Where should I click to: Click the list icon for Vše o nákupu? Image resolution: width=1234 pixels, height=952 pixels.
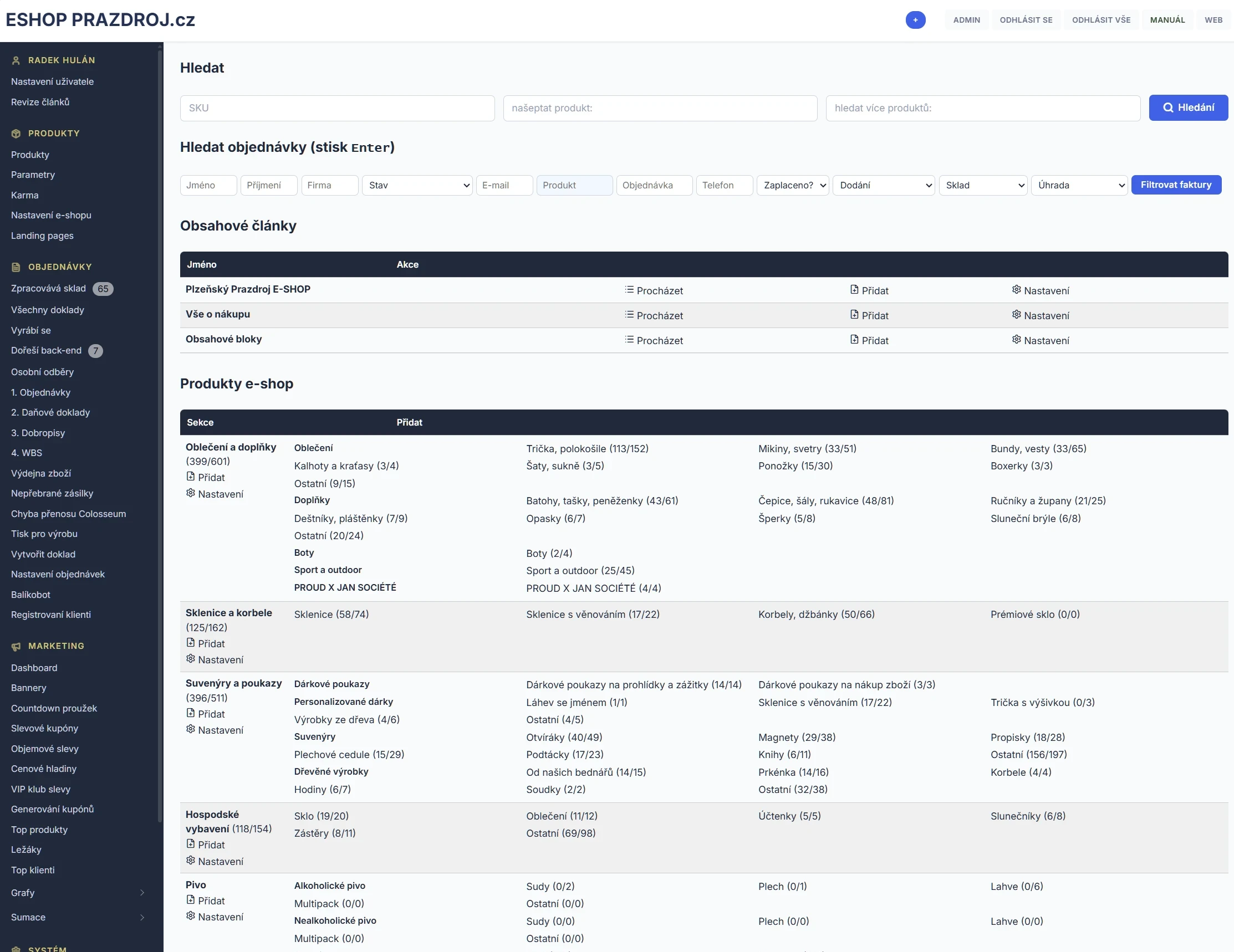point(629,315)
